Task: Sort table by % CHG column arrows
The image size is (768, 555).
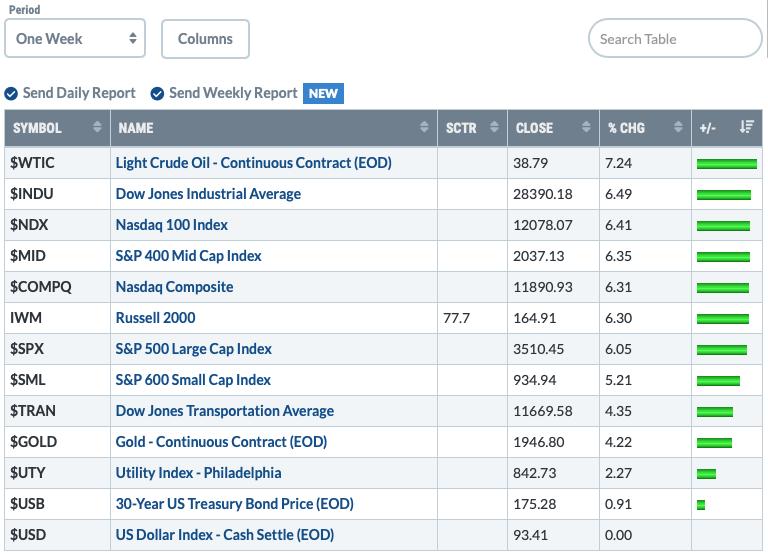Action: click(678, 127)
